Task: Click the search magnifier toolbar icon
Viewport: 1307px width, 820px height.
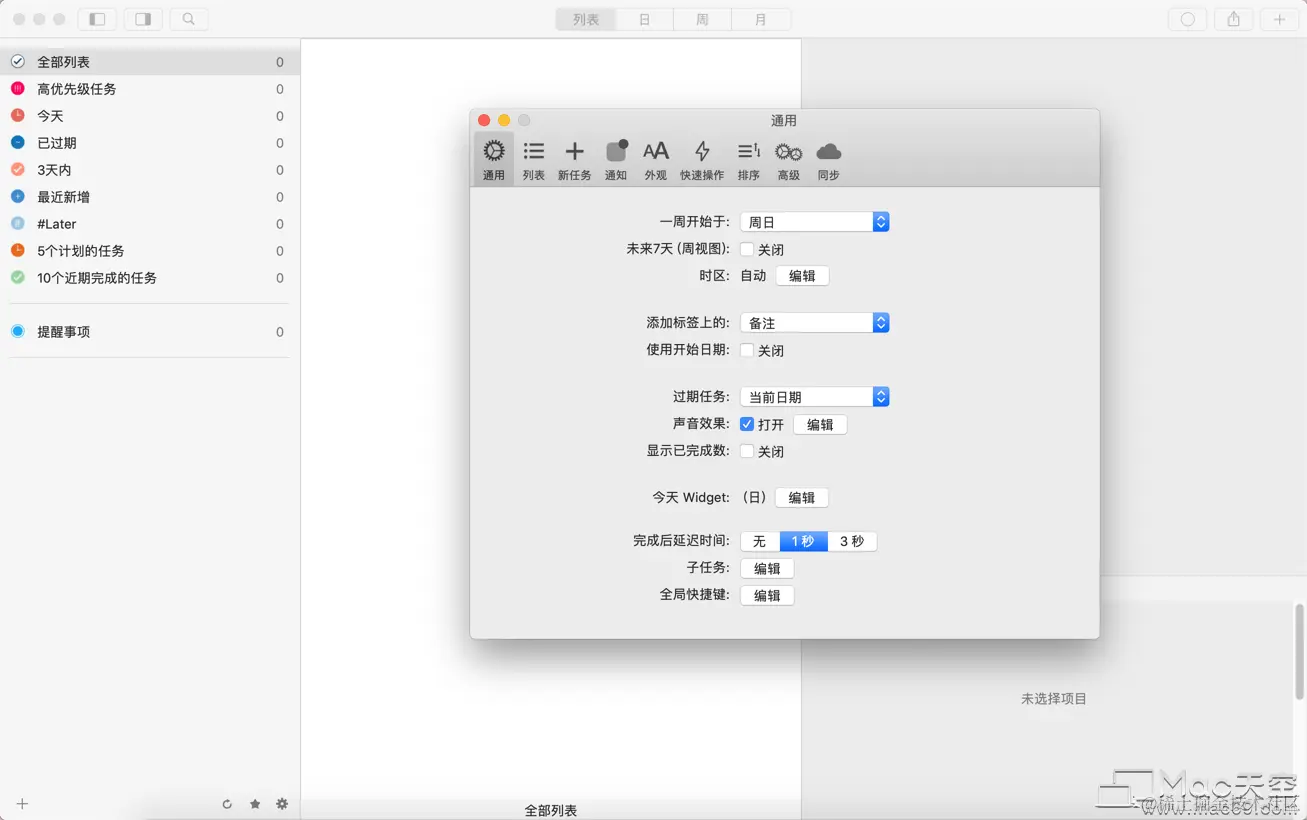Action: tap(189, 19)
